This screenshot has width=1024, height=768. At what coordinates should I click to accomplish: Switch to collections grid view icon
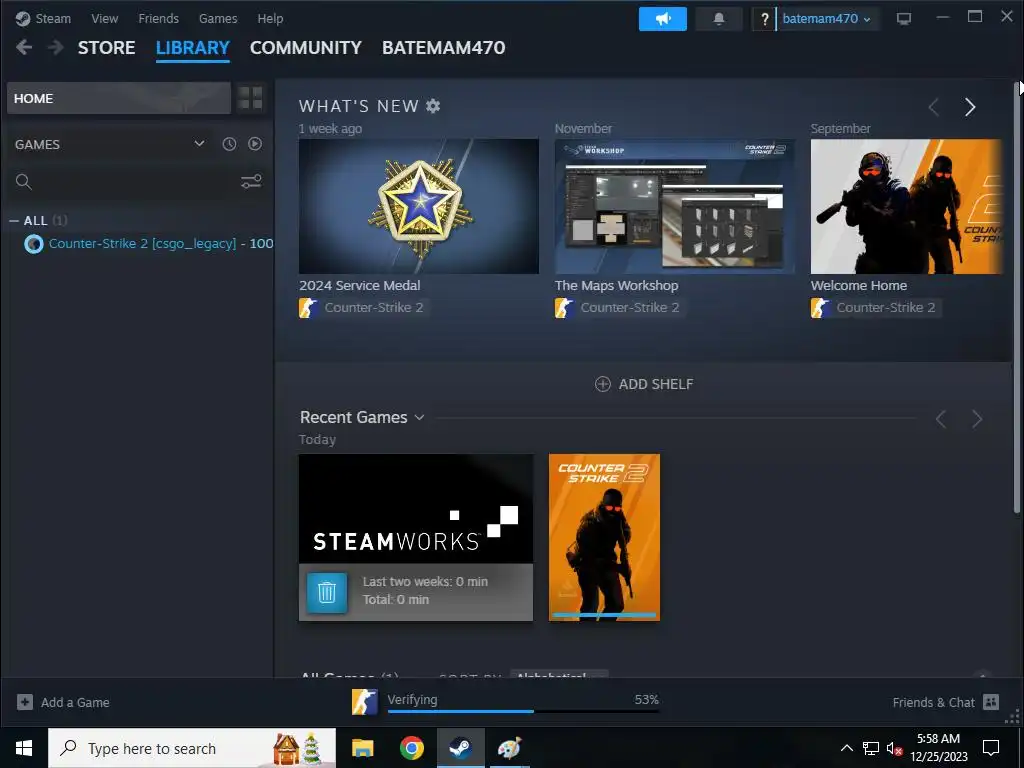coord(250,98)
